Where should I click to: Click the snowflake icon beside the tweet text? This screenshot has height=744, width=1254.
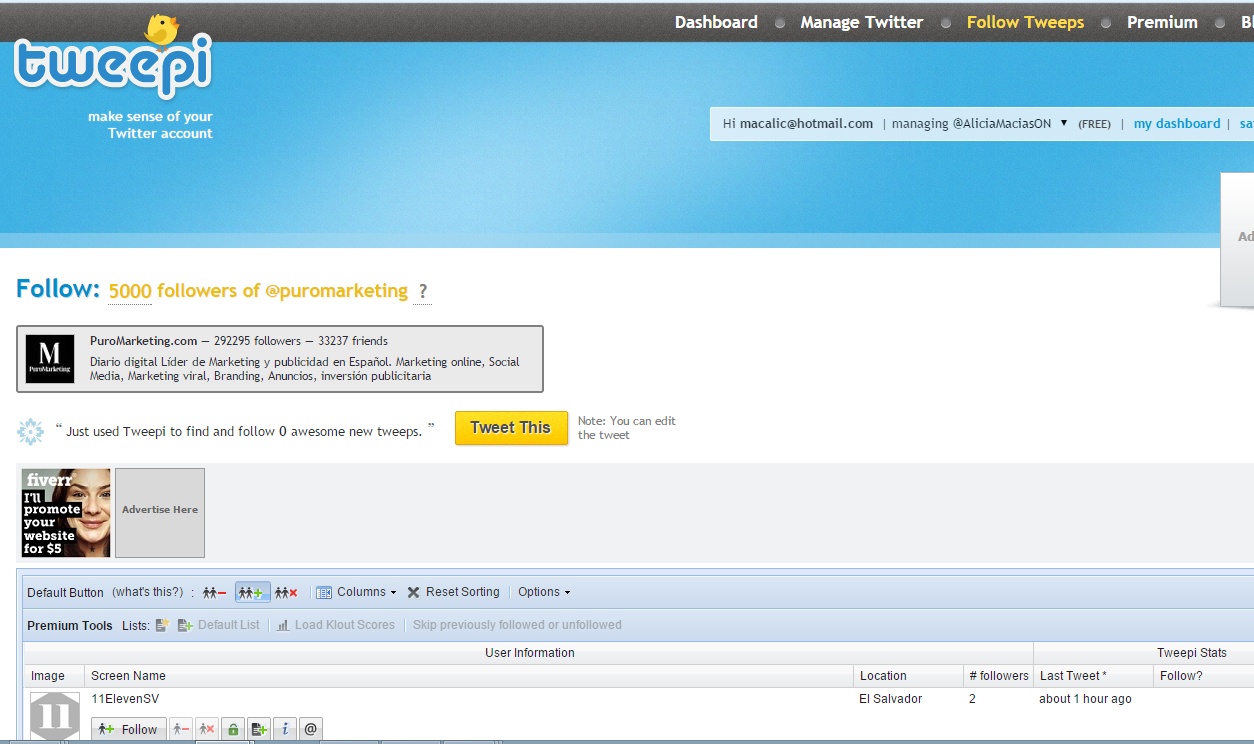[x=31, y=432]
